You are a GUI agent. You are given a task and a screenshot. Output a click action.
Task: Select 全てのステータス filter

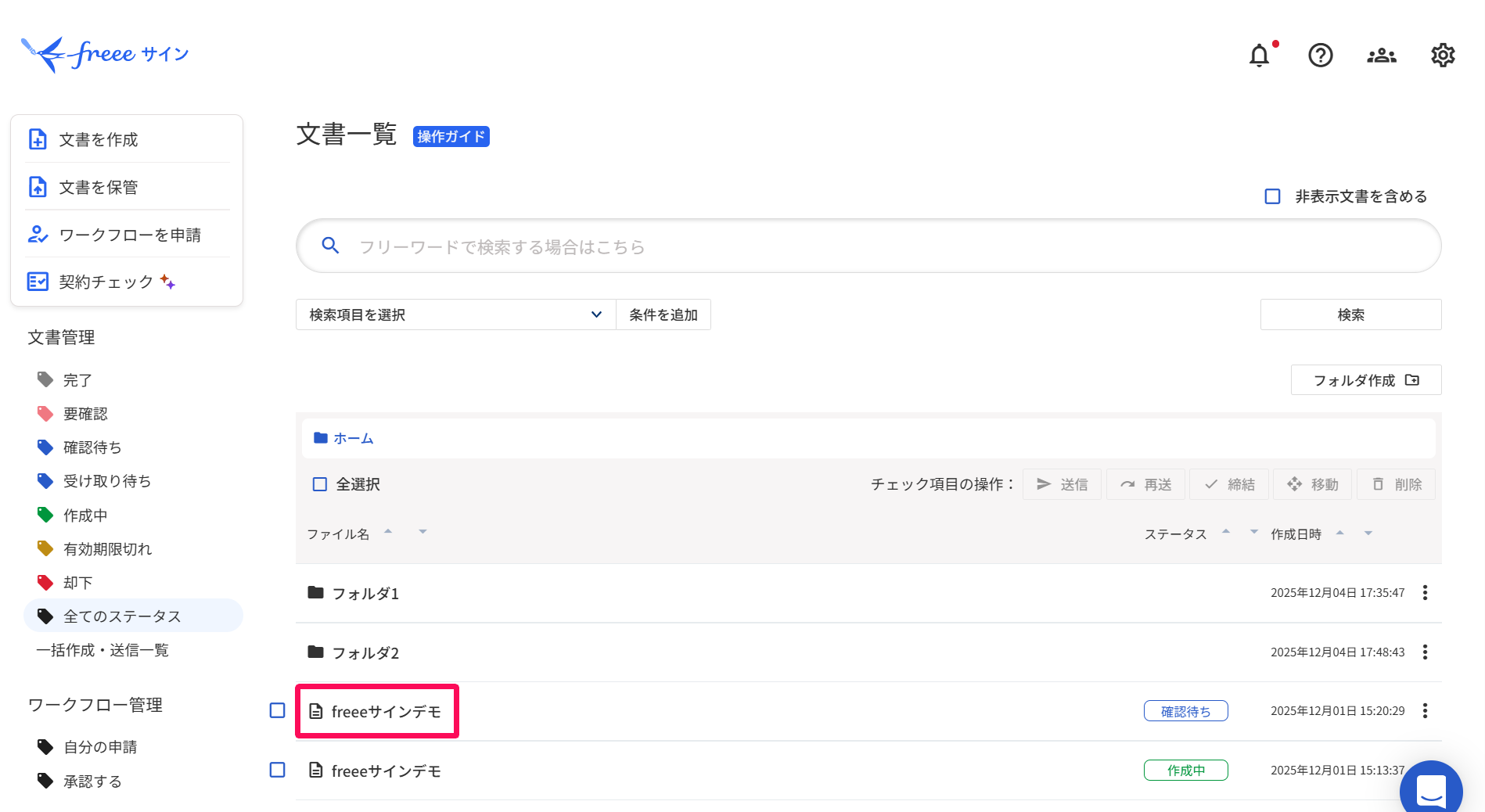[x=133, y=616]
